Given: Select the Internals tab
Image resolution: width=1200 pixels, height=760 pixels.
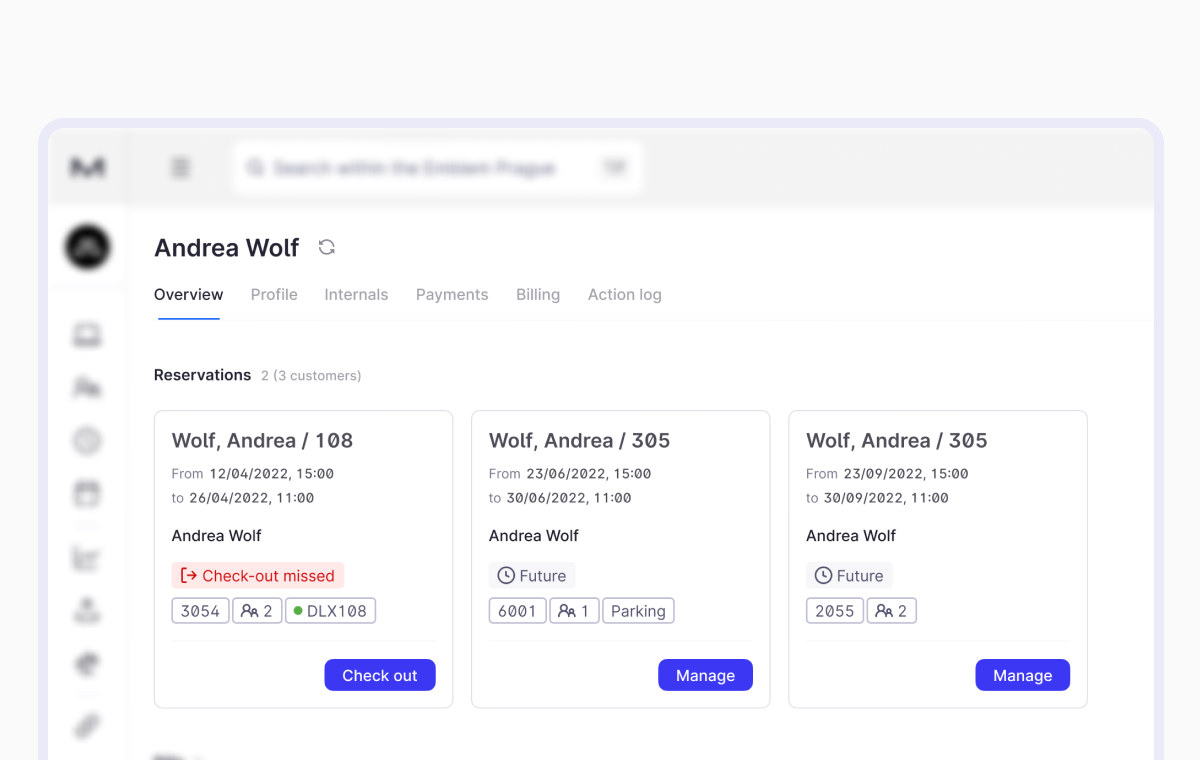Looking at the screenshot, I should pos(356,295).
